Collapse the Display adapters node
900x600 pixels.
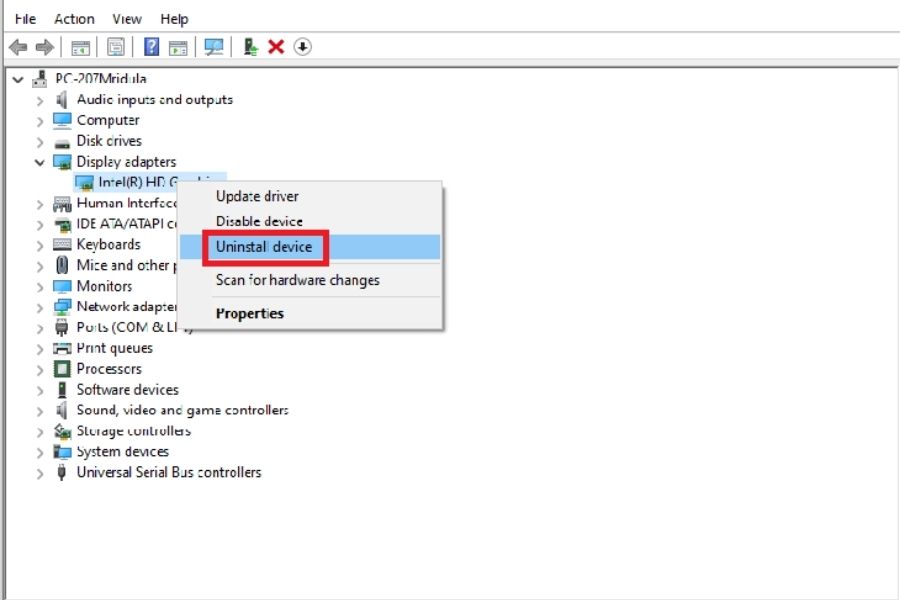point(40,162)
